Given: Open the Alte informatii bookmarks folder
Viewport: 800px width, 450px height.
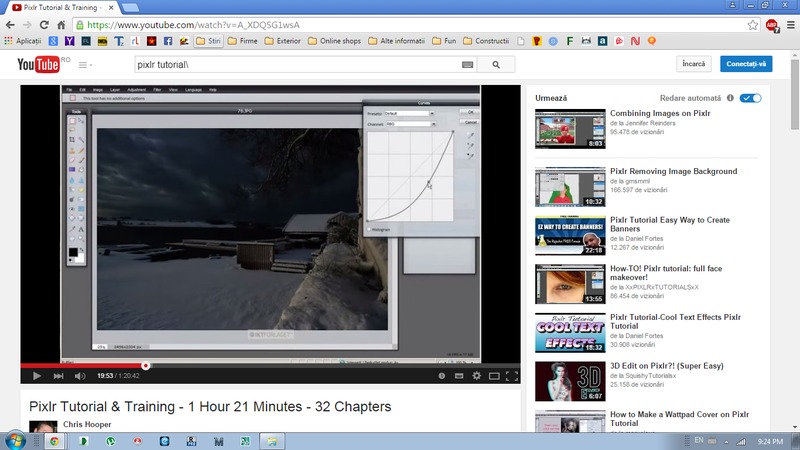Looking at the screenshot, I should pos(396,41).
